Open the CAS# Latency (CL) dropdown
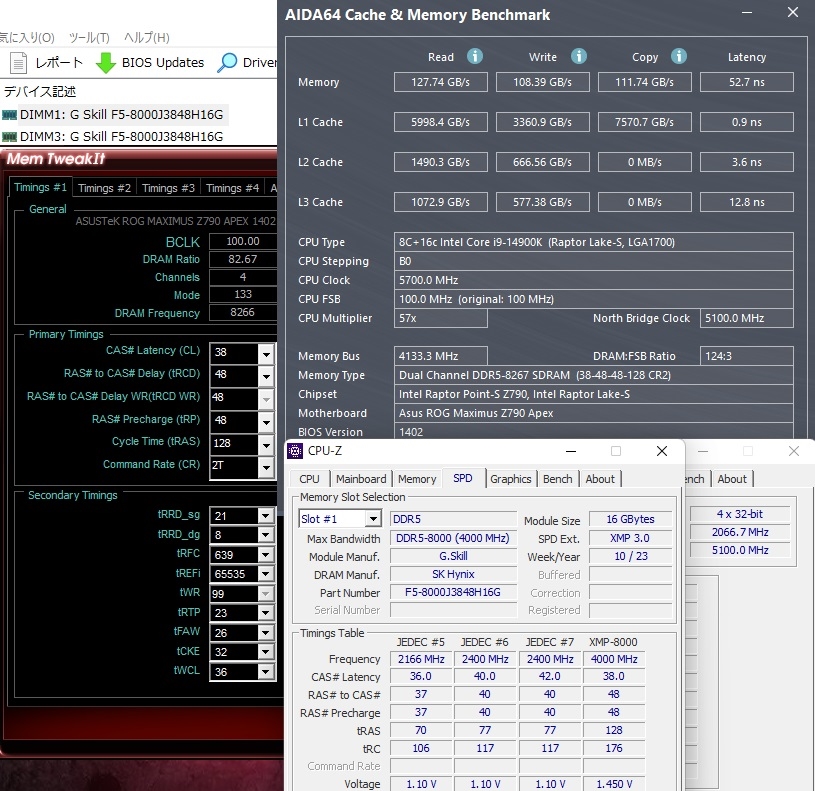The width and height of the screenshot is (815, 791). (x=267, y=353)
